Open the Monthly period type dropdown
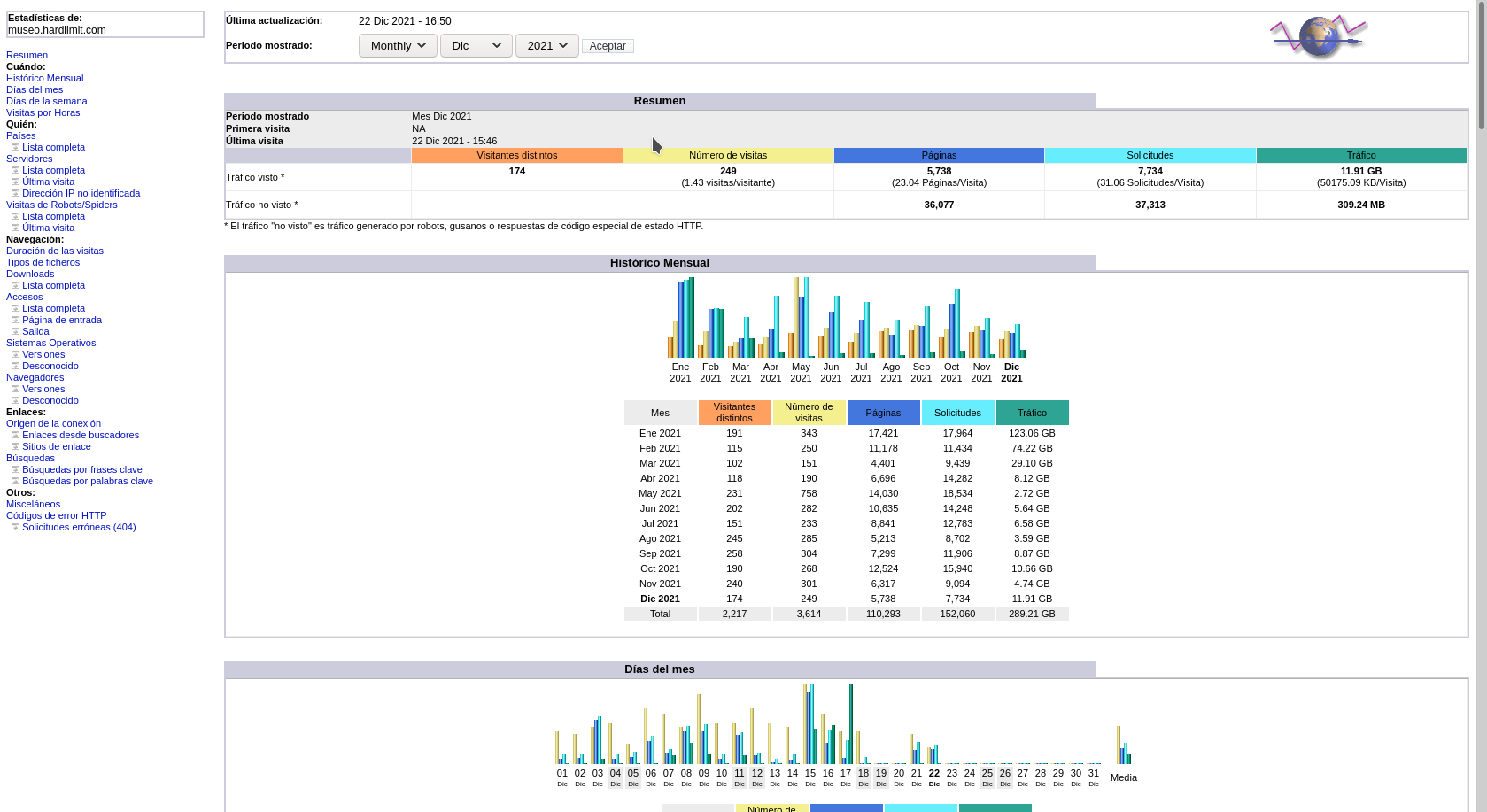Screen dimensions: 1487x812 pos(398,45)
